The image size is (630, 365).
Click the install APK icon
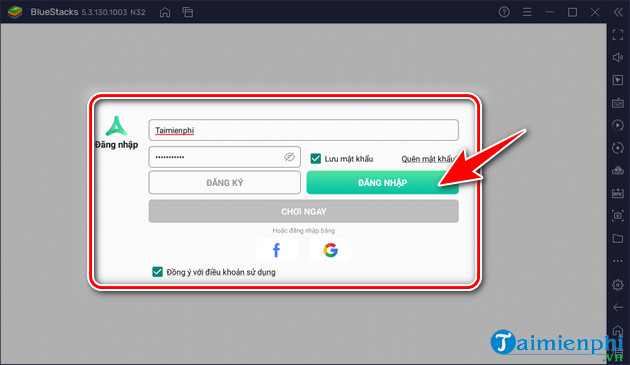click(618, 193)
